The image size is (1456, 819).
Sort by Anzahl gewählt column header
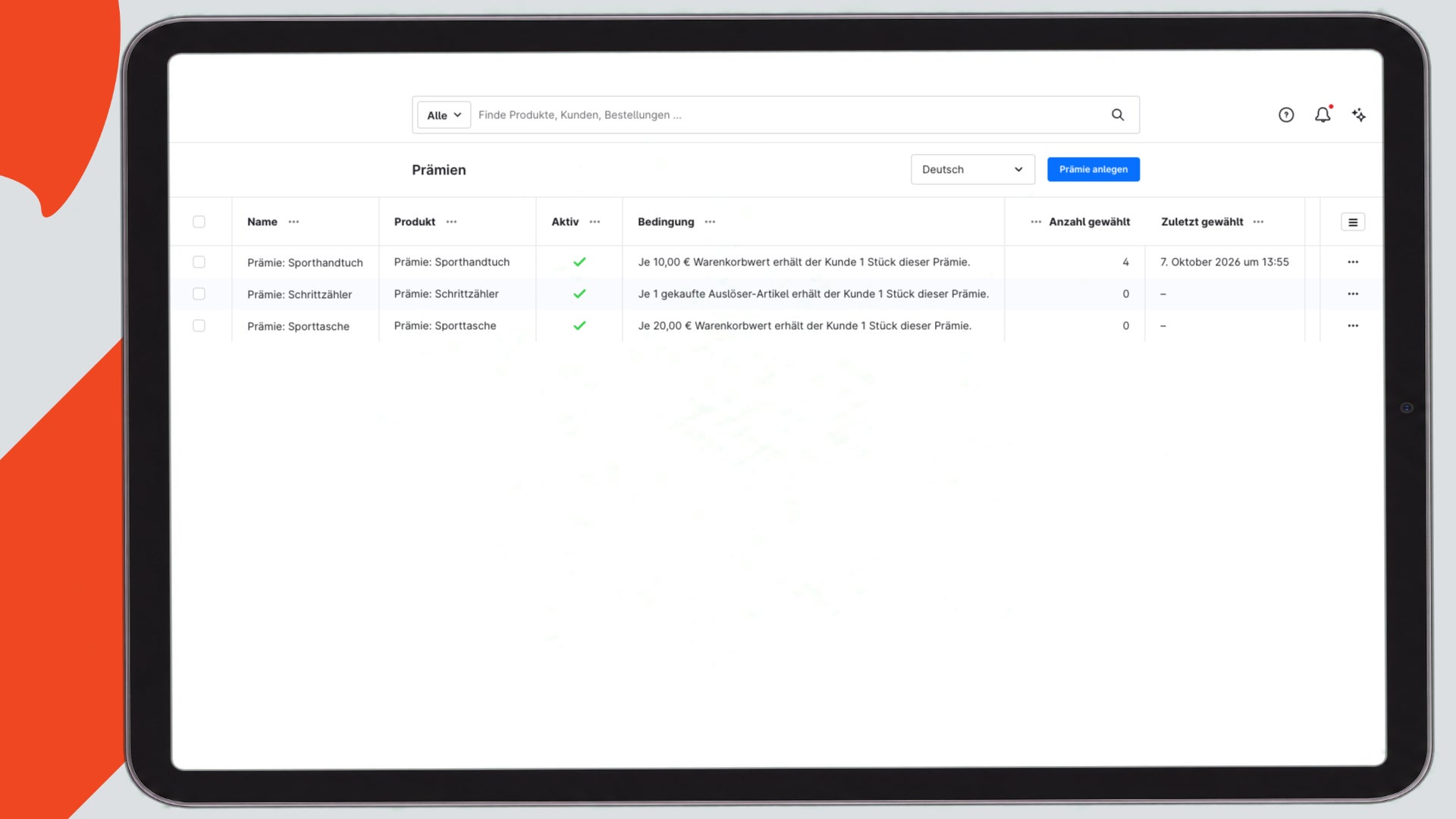[x=1089, y=222]
